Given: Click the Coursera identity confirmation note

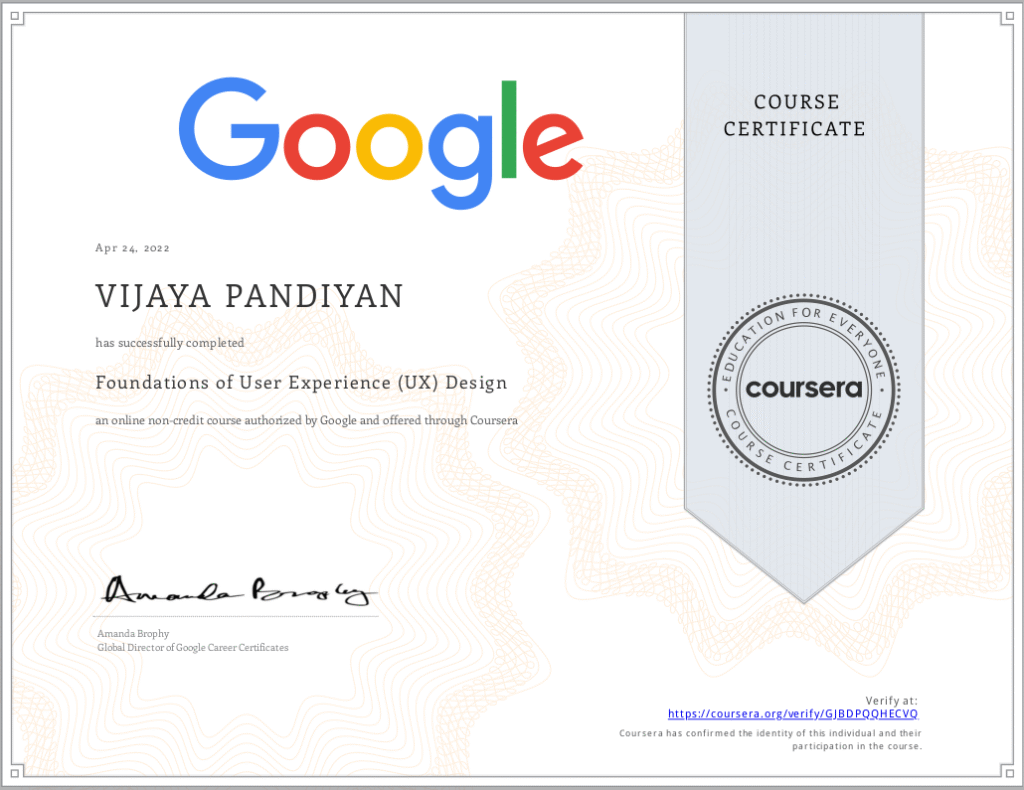Looking at the screenshot, I should (770, 740).
